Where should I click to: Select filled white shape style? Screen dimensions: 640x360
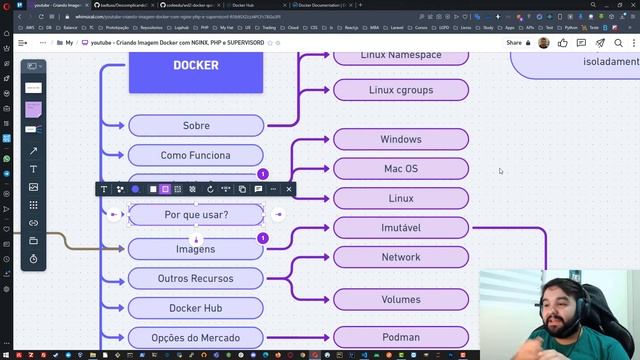pyautogui.click(x=153, y=189)
